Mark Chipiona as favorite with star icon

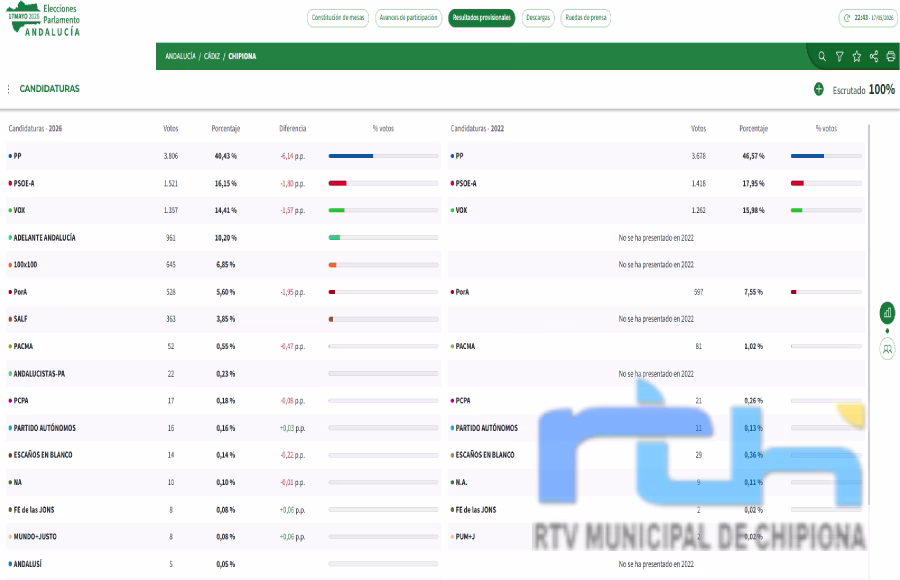(857, 56)
